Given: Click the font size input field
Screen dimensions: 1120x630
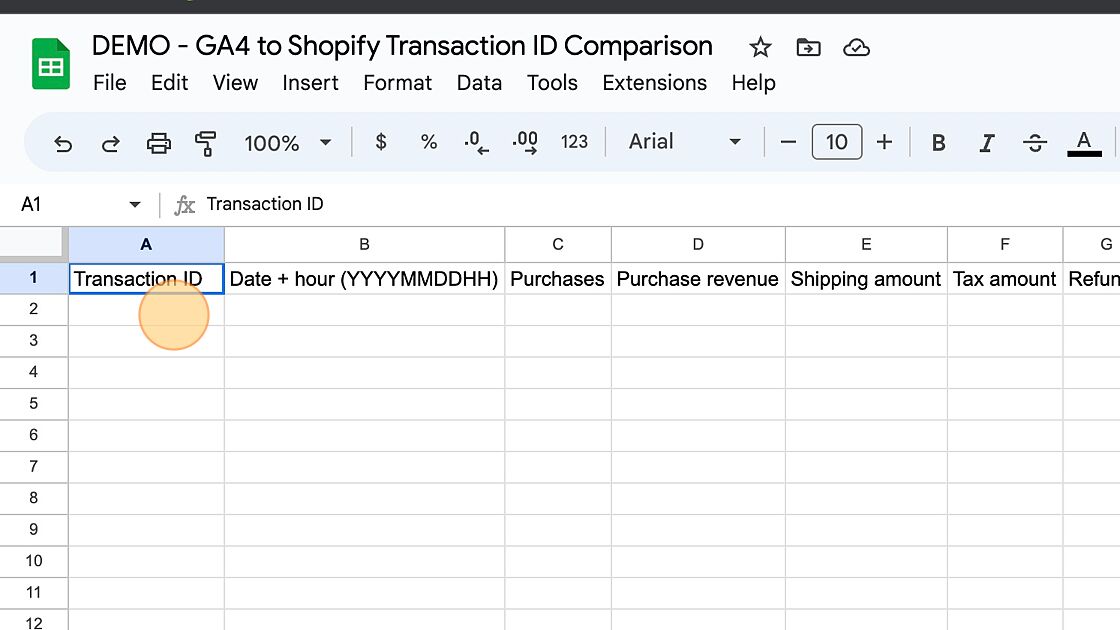Looking at the screenshot, I should tap(836, 142).
